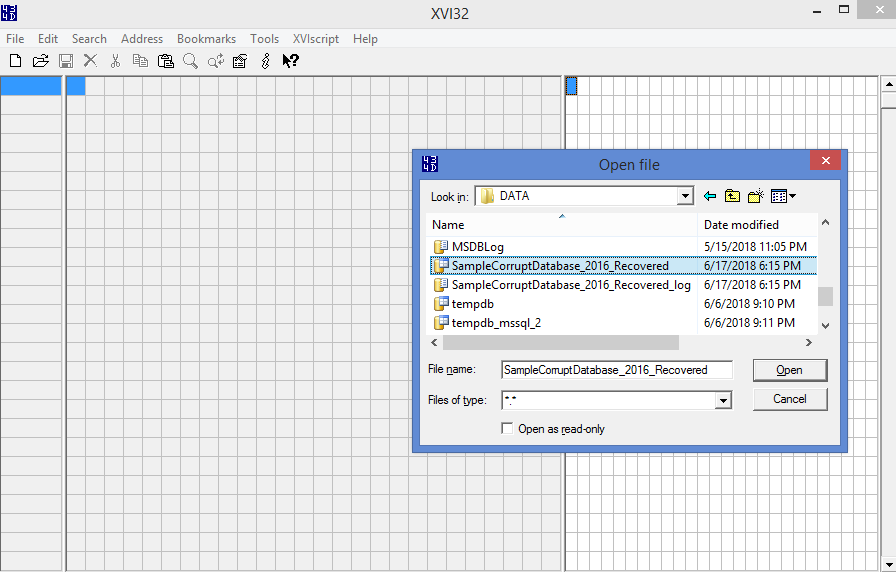Click the Create New Folder icon
Image resolution: width=896 pixels, height=572 pixels.
click(x=756, y=196)
